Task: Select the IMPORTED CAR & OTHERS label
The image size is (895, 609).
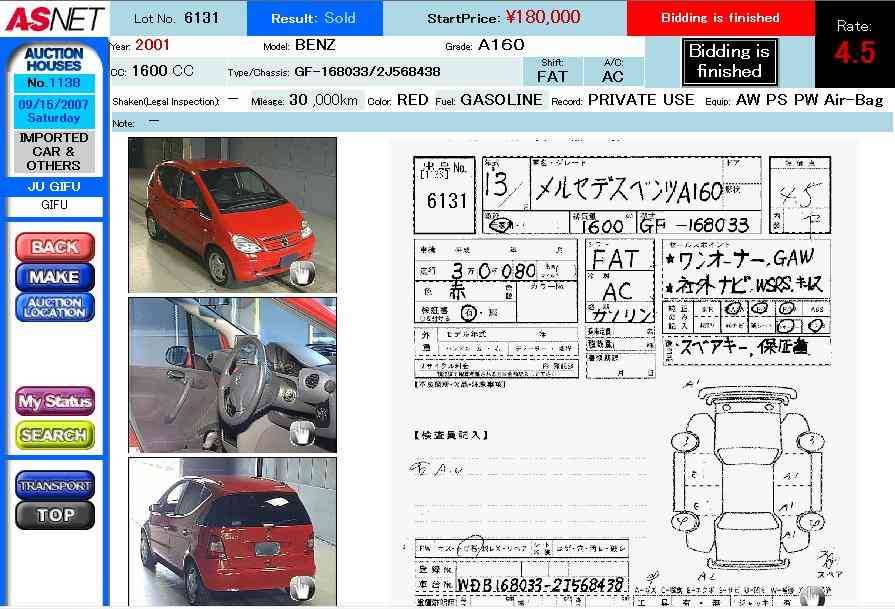Action: pyautogui.click(x=54, y=151)
